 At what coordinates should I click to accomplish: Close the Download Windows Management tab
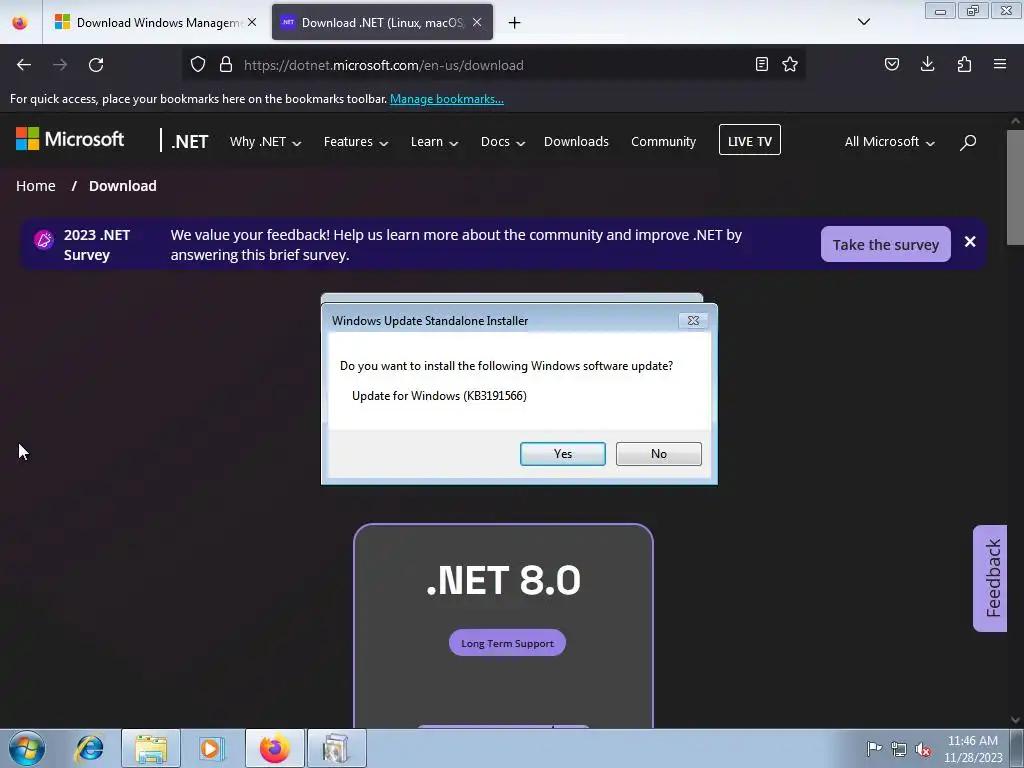[252, 22]
